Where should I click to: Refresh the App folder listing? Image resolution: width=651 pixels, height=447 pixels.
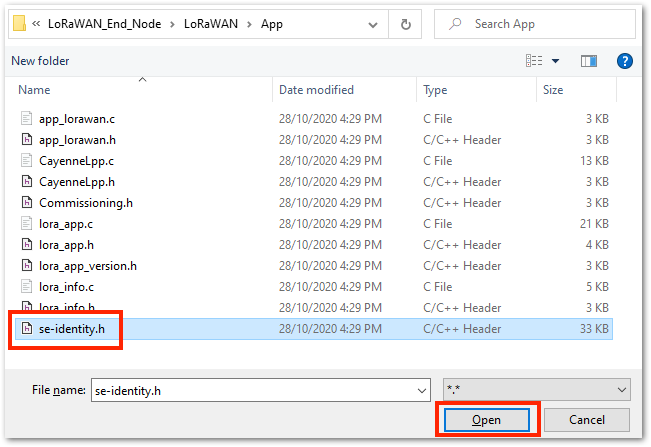[x=405, y=24]
